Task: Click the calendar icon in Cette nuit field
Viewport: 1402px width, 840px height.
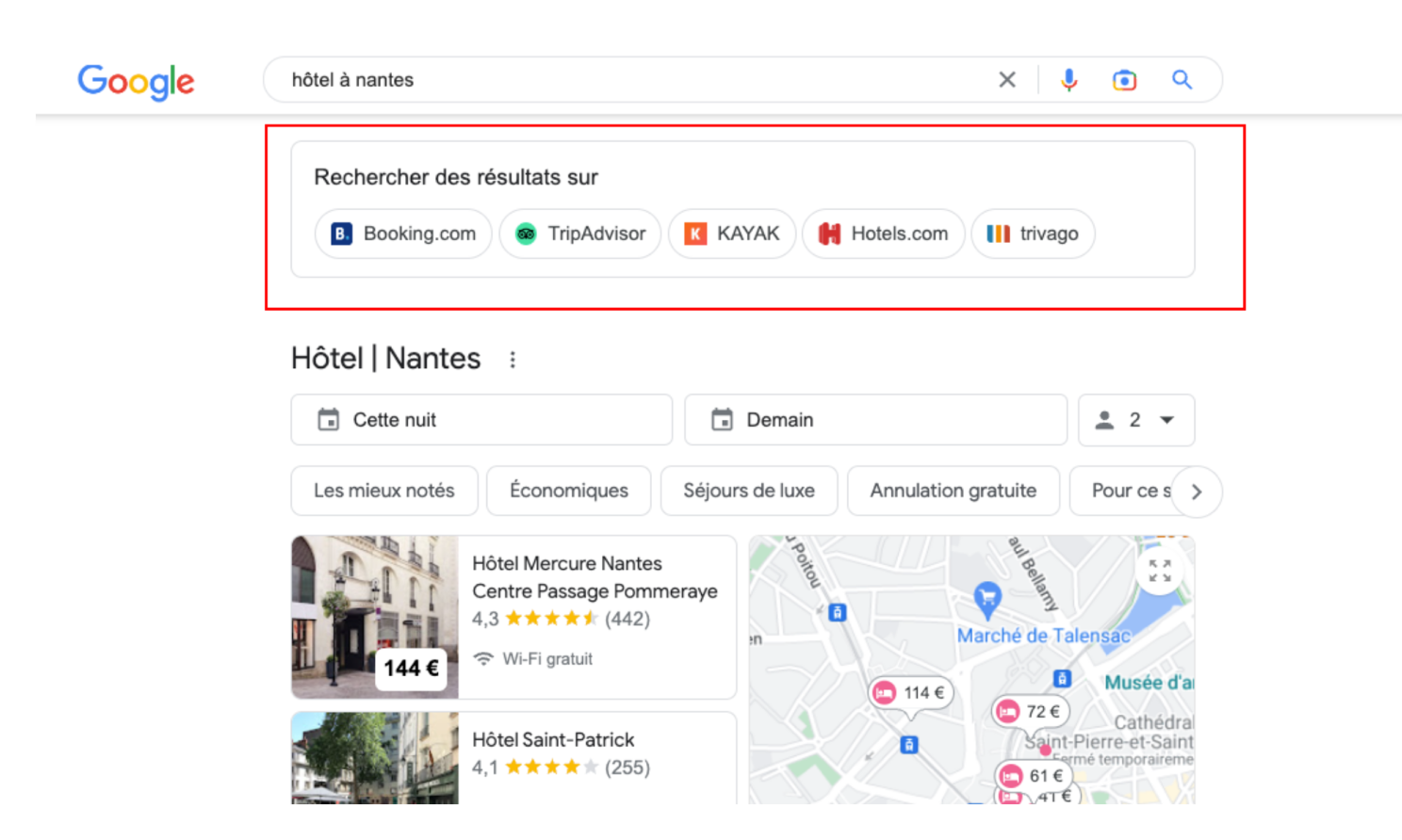Action: [x=328, y=420]
